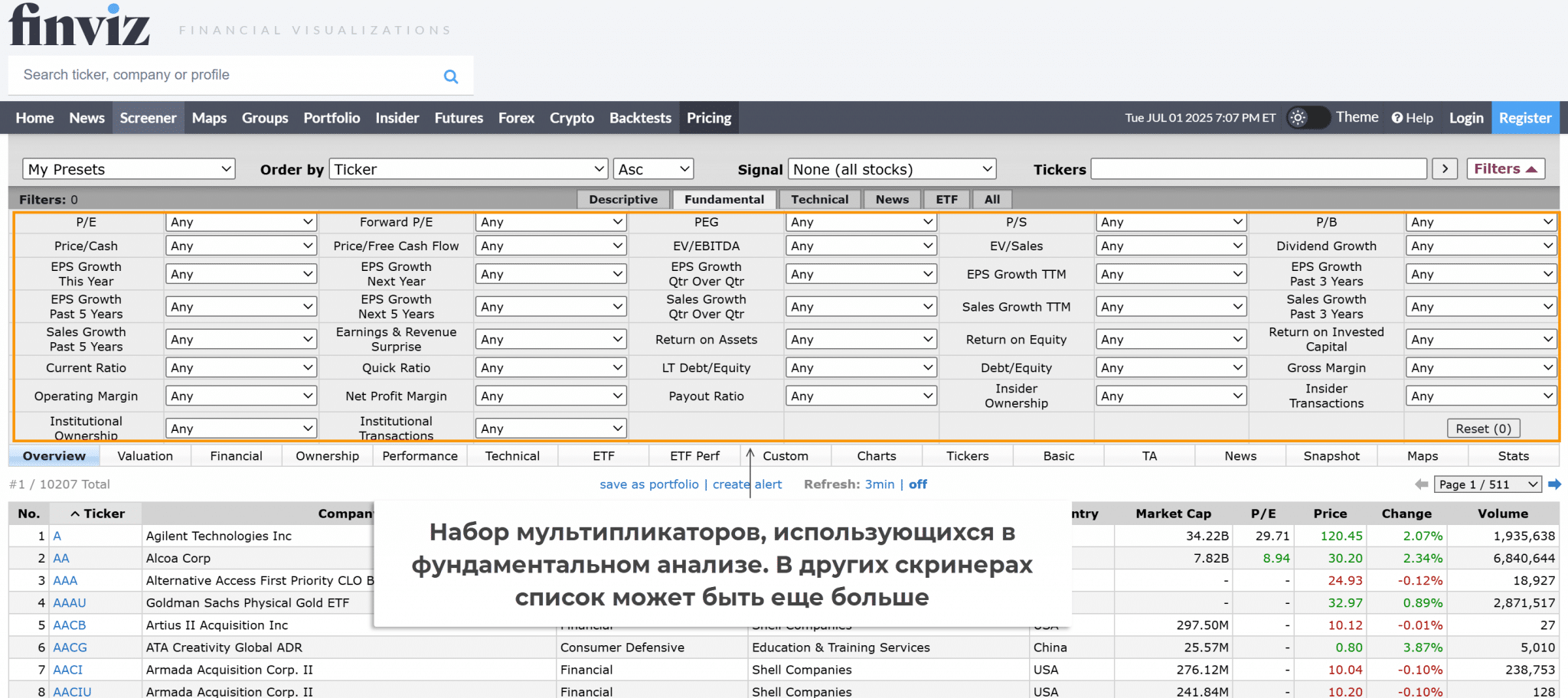Click the Tickers go arrow button

point(1445,169)
